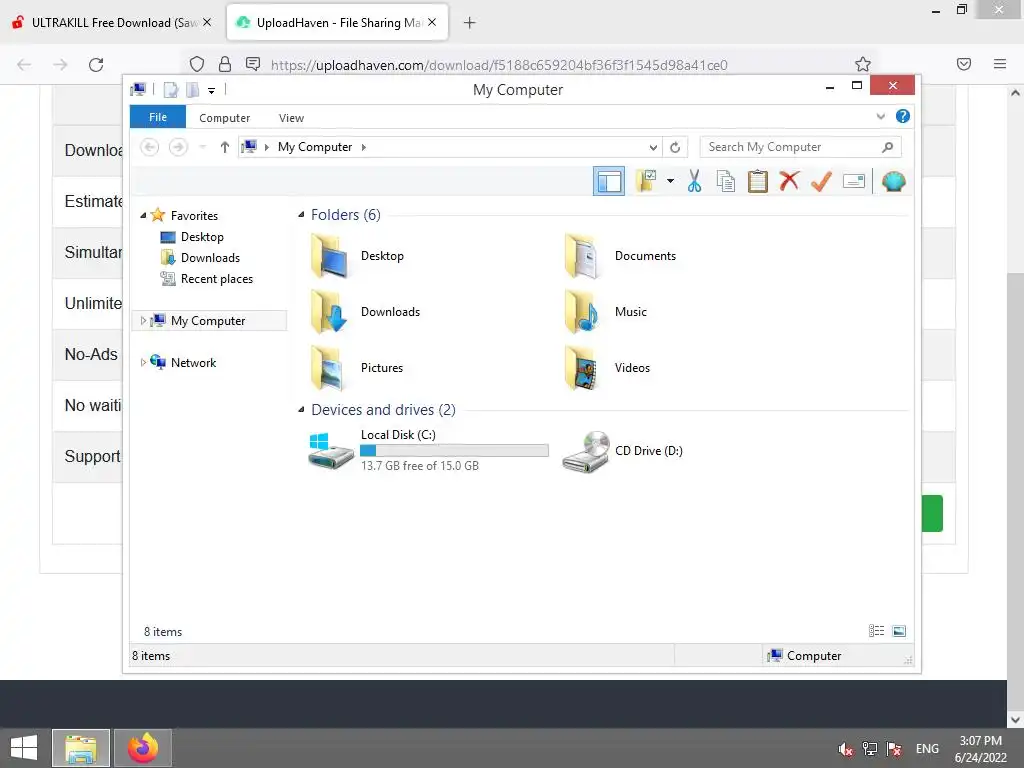This screenshot has width=1024, height=768.
Task: Click Firefox icon in taskbar
Action: [143, 748]
